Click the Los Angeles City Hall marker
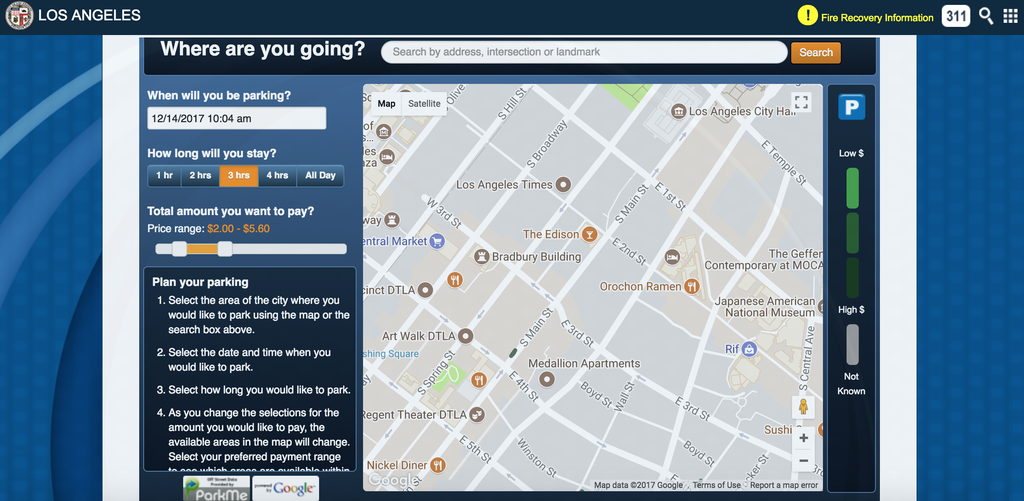Image resolution: width=1024 pixels, height=501 pixels. pyautogui.click(x=679, y=111)
